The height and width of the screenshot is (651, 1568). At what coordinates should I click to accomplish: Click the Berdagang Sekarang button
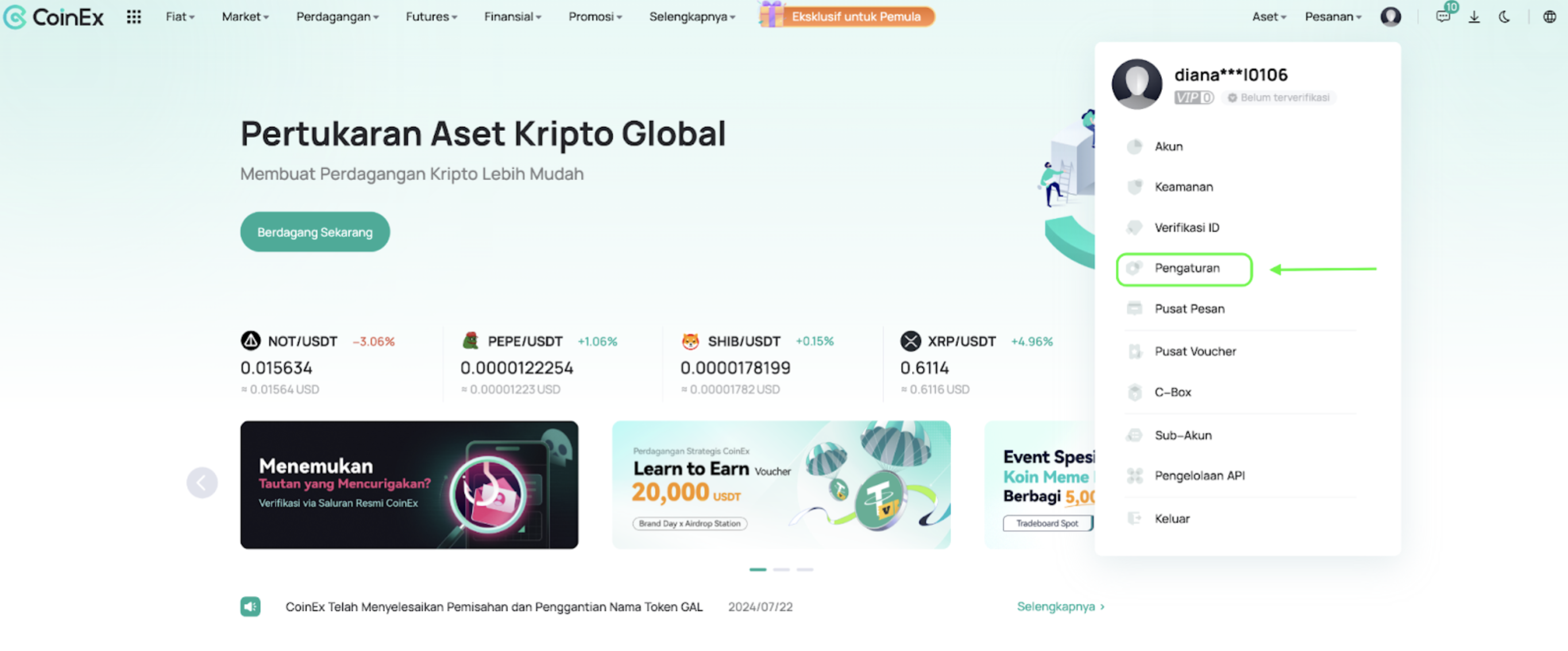click(x=315, y=232)
